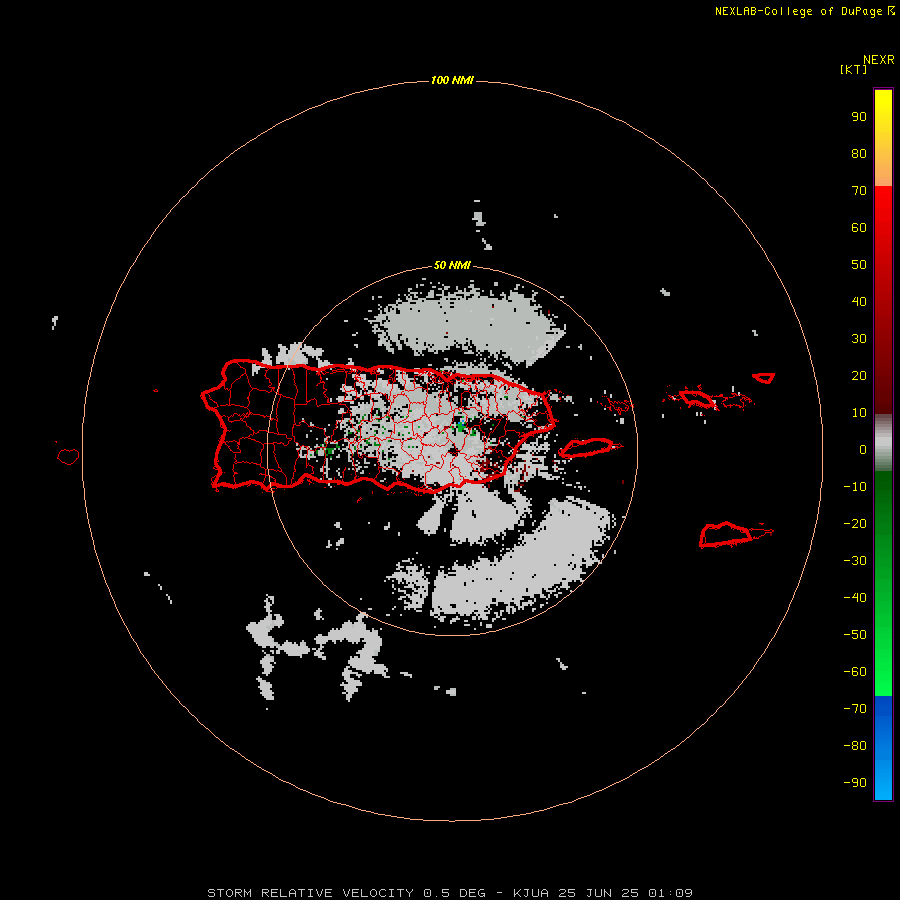Click the -70 value on velocity scale
Viewport: 900px width, 900px height.
(x=855, y=708)
